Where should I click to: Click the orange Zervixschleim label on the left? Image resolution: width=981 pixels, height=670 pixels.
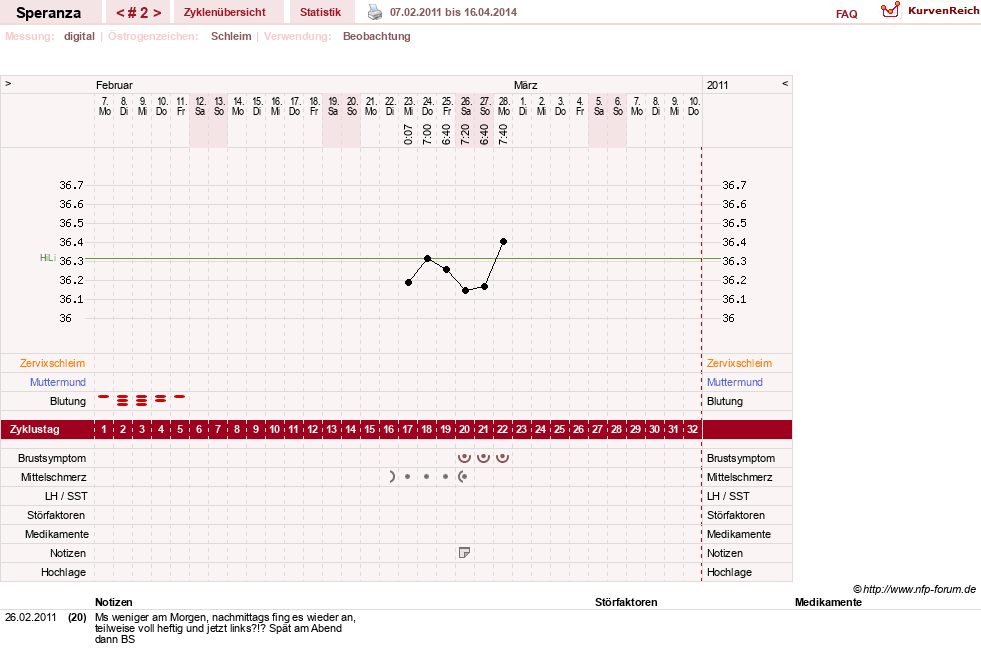coord(53,363)
